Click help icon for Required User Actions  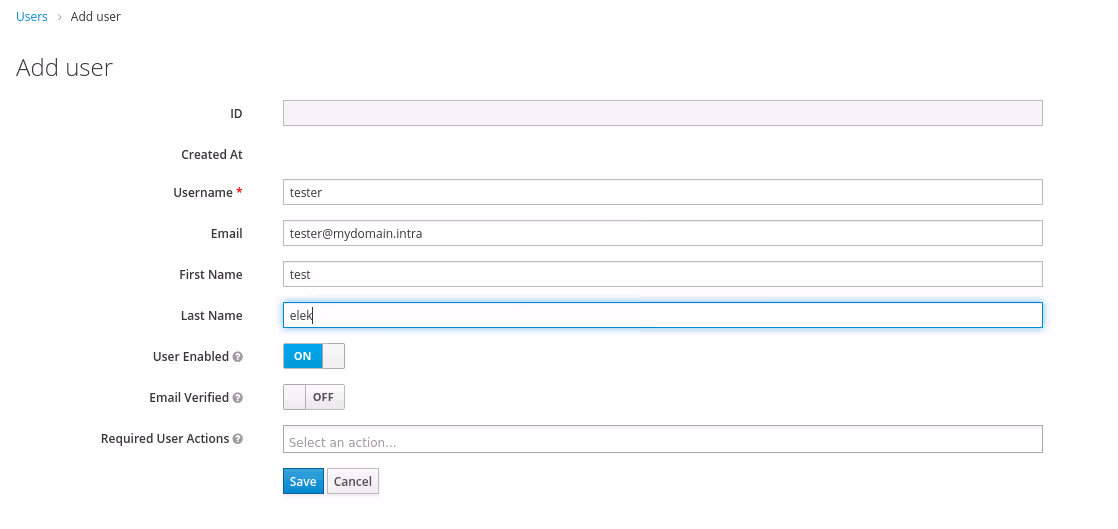238,439
